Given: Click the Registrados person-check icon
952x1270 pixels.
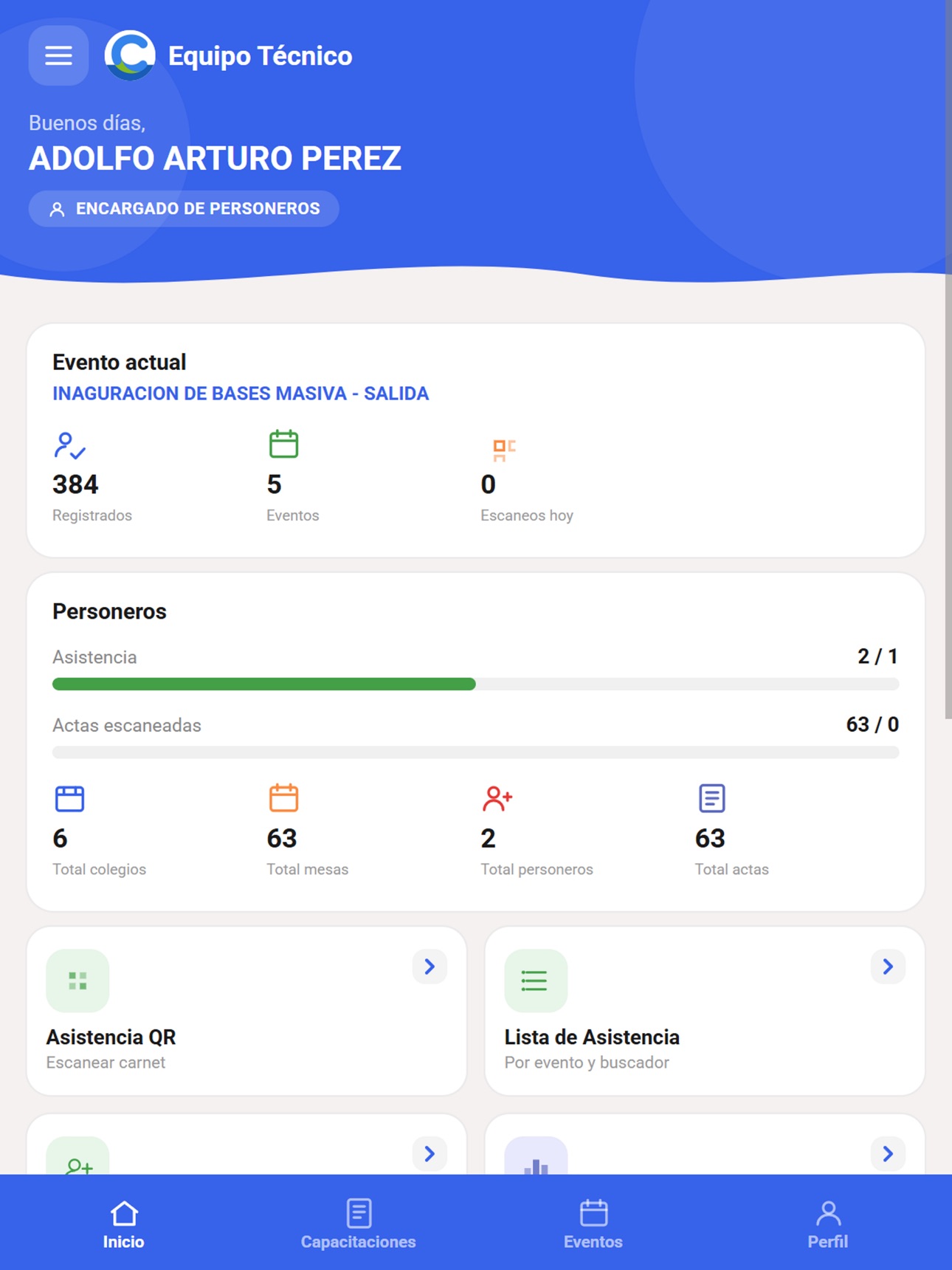Looking at the screenshot, I should click(69, 445).
